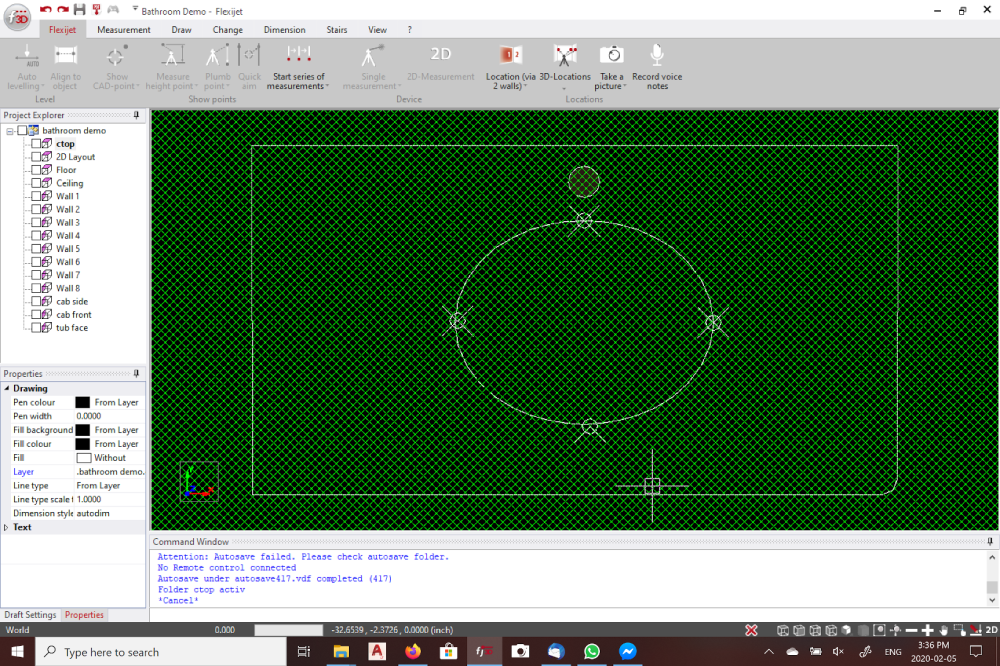This screenshot has width=1000, height=666.
Task: Collapse the Drawing properties section
Action: (7, 388)
